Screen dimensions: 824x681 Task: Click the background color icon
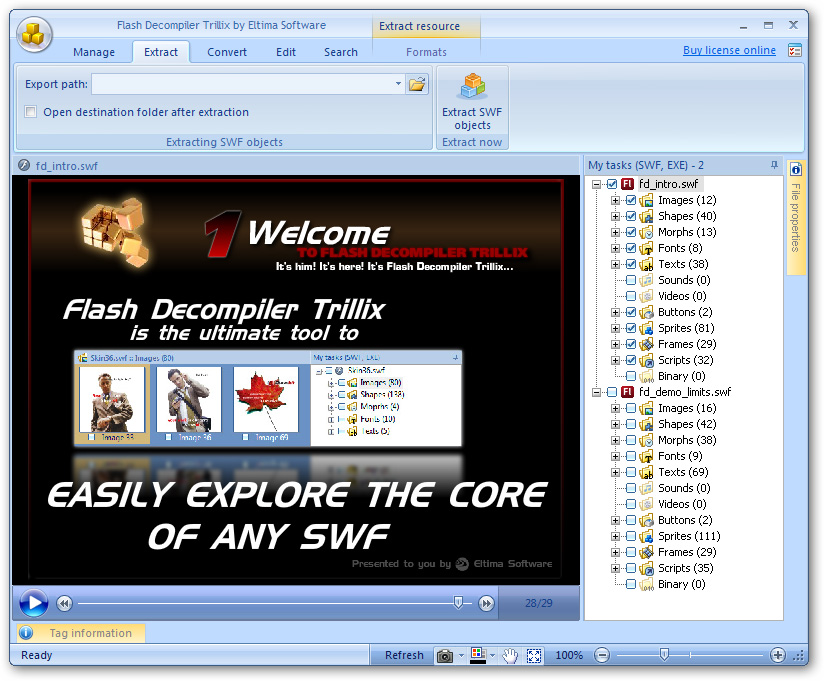tap(478, 655)
